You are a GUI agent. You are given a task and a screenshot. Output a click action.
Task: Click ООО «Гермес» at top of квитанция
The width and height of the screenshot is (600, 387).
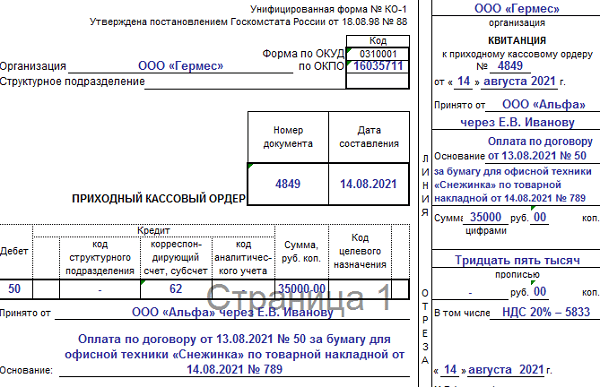(x=517, y=8)
